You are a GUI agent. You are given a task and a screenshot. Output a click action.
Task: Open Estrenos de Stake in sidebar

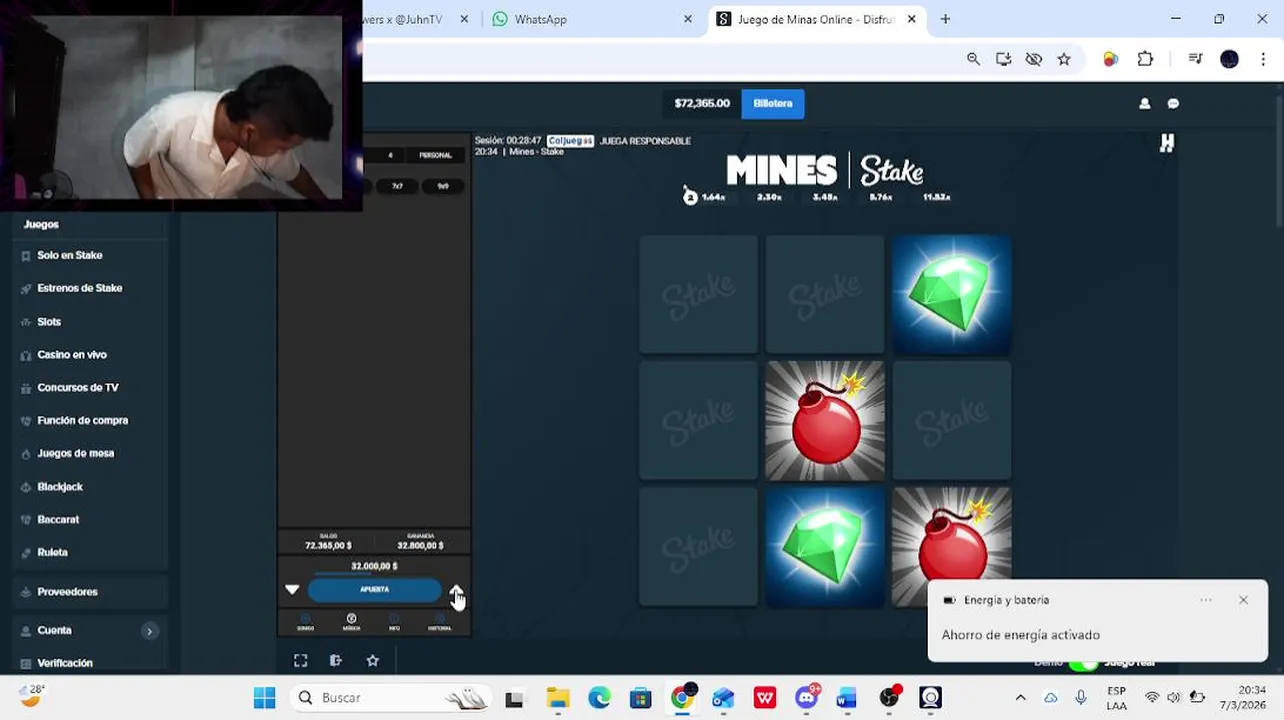point(80,288)
